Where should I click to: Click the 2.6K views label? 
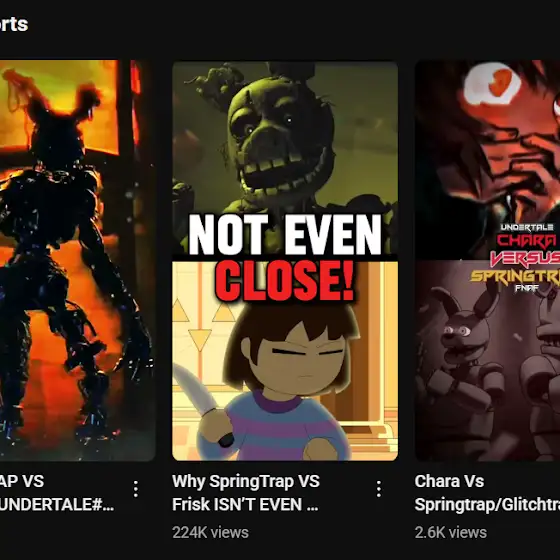tap(451, 532)
